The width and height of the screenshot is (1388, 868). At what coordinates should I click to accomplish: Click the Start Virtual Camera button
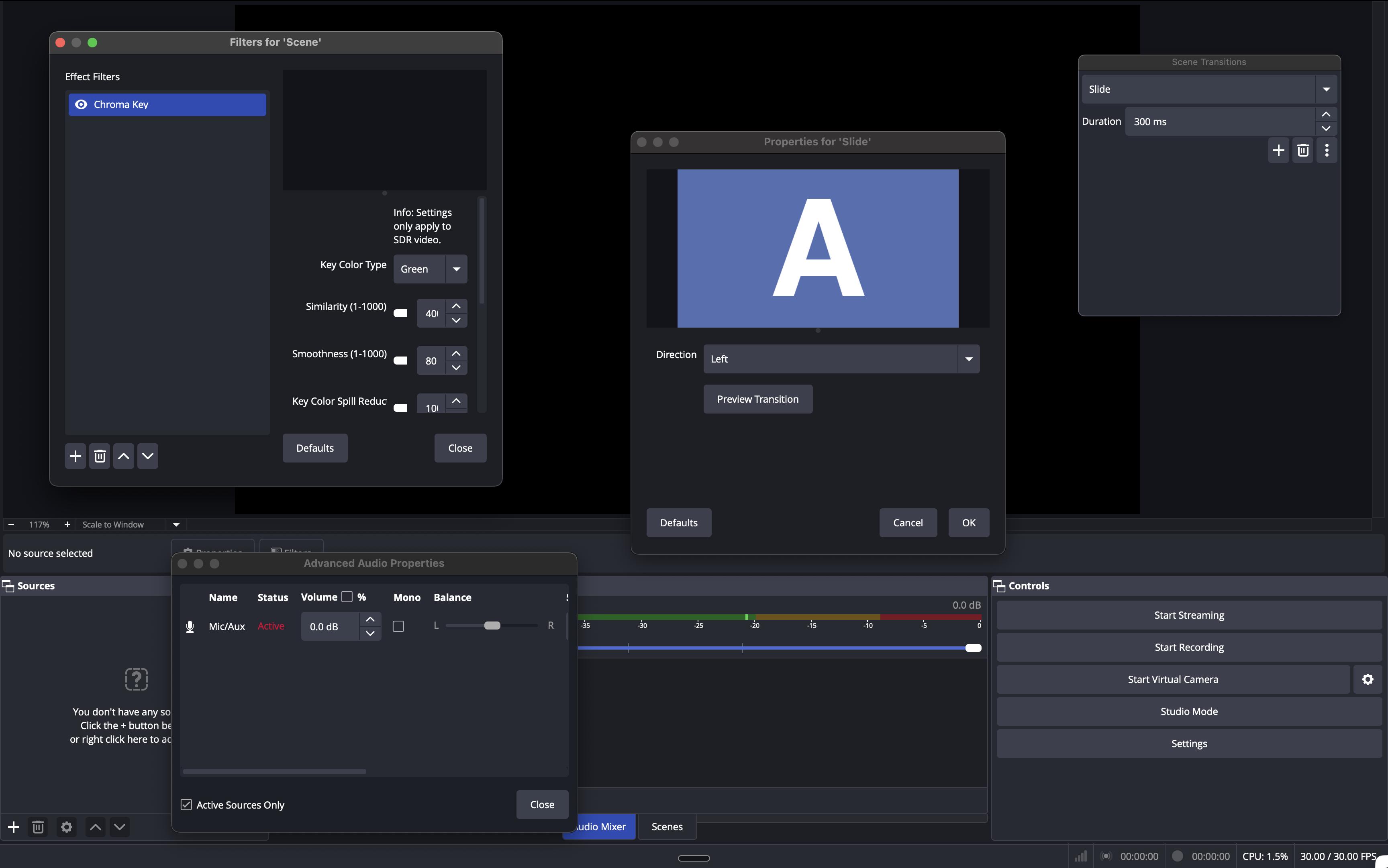coord(1173,679)
